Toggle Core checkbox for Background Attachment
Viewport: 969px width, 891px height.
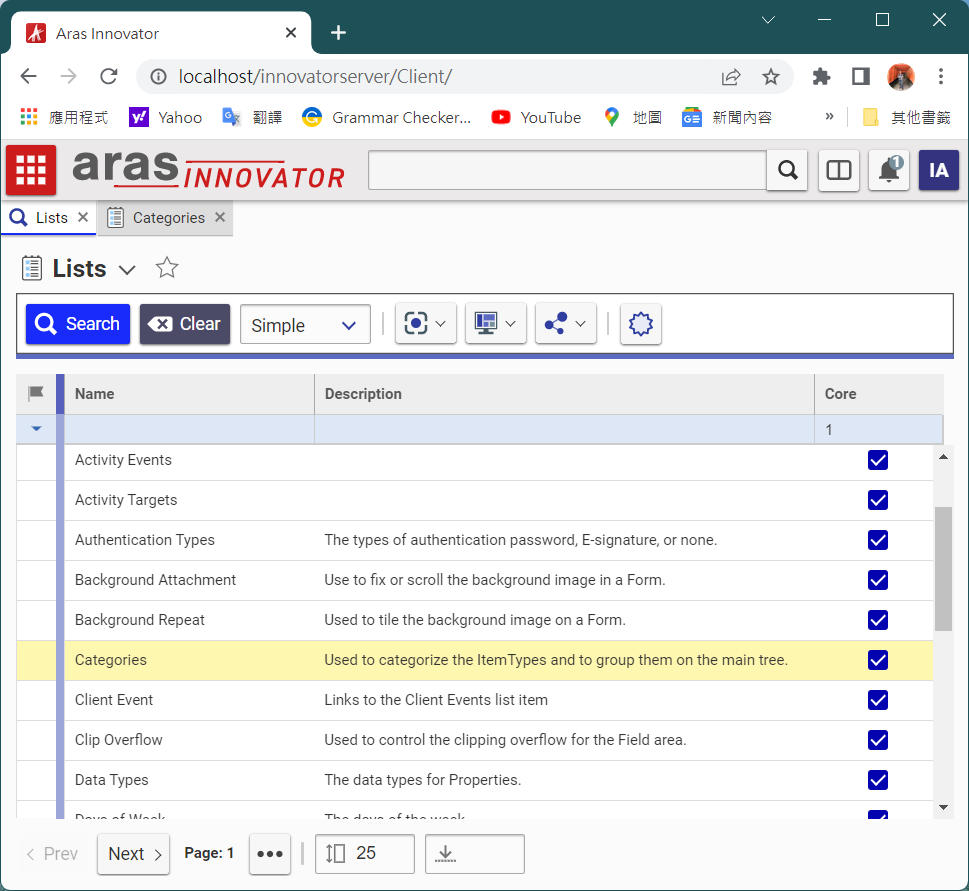(878, 580)
